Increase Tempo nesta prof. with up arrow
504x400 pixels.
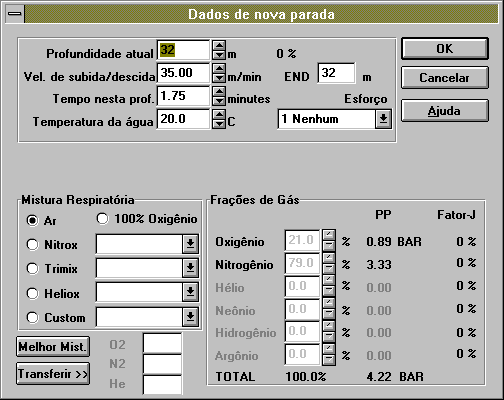click(219, 91)
